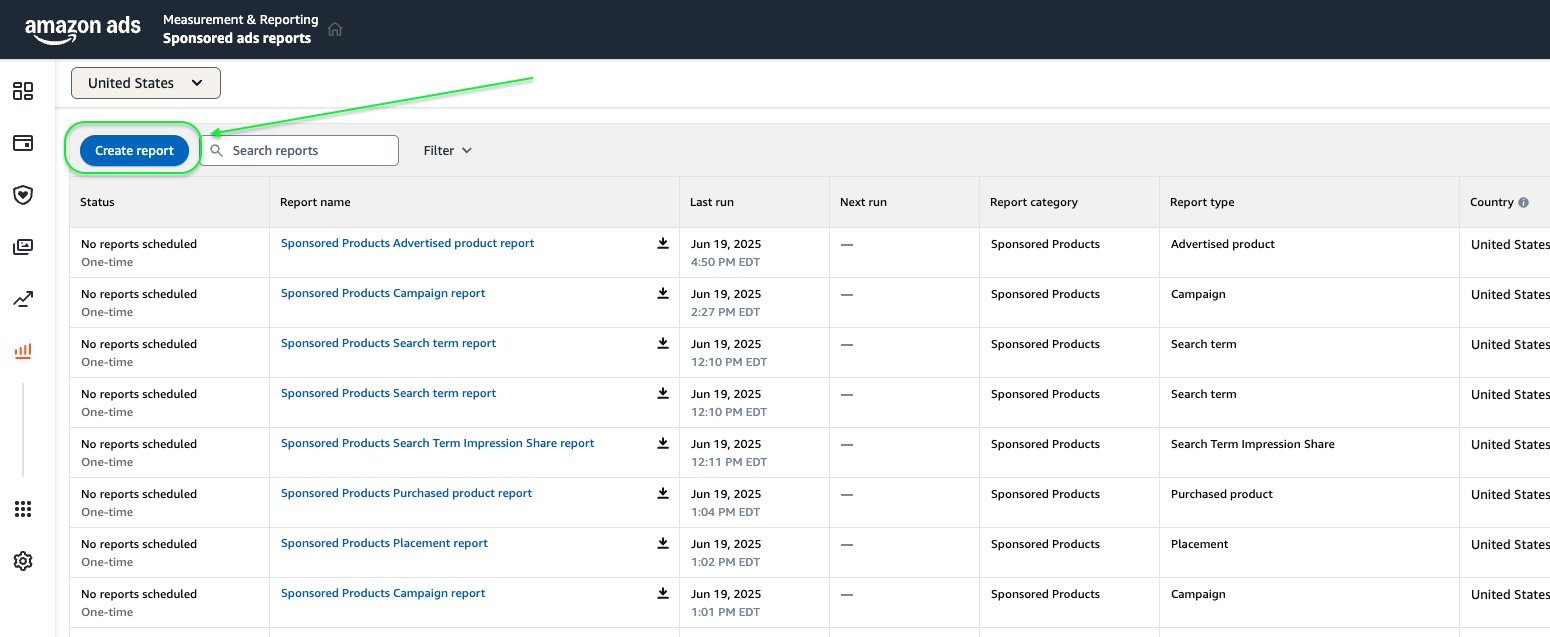1550x637 pixels.
Task: Open the creative assets sidebar icon
Action: pos(23,247)
